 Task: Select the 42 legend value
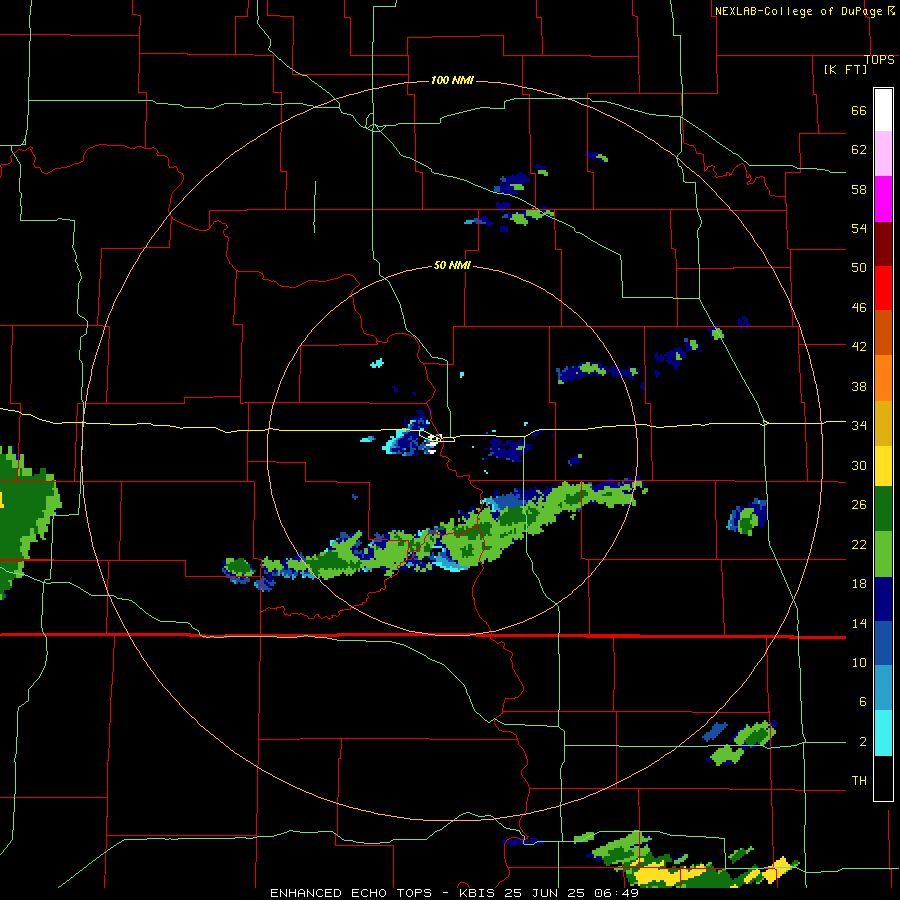coord(859,347)
